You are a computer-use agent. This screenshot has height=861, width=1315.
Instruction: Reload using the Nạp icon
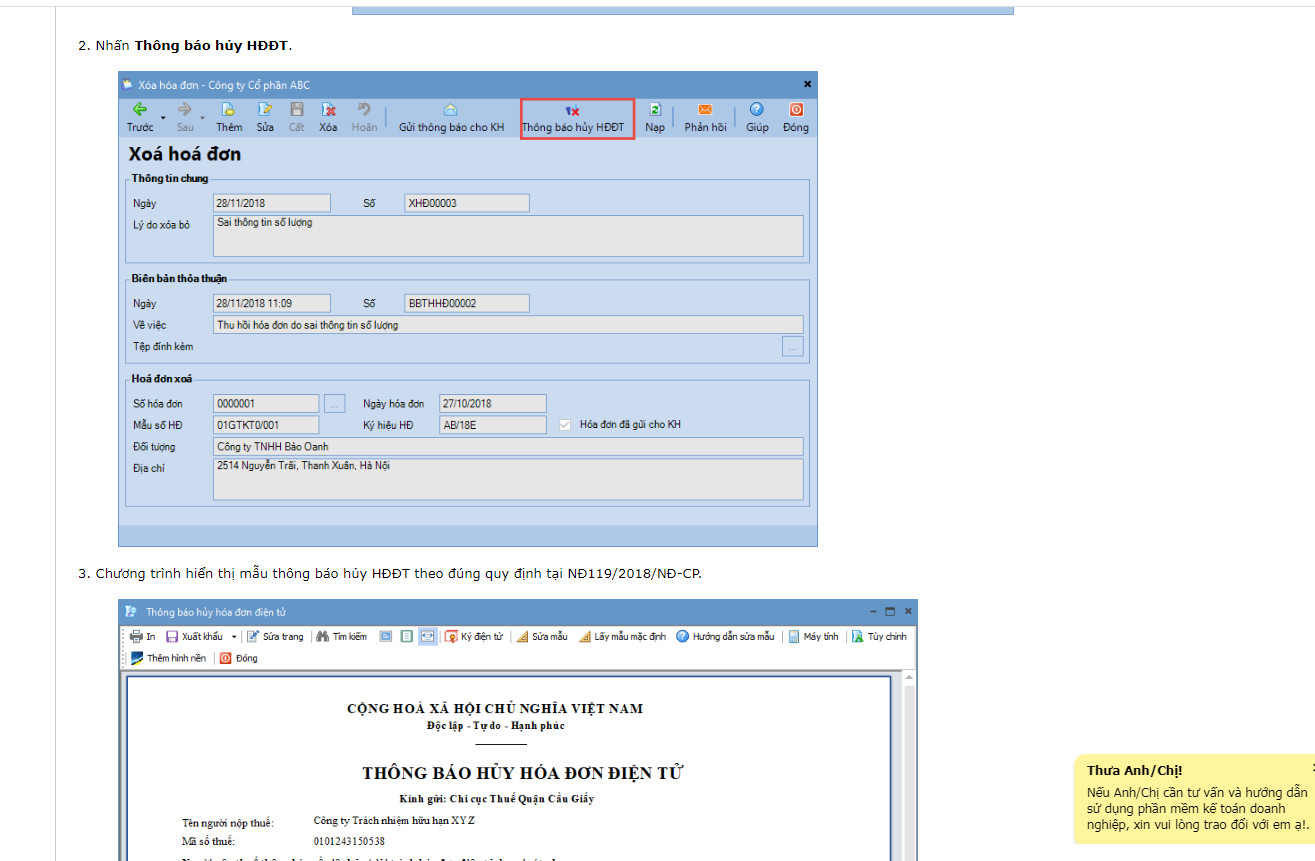(x=655, y=111)
